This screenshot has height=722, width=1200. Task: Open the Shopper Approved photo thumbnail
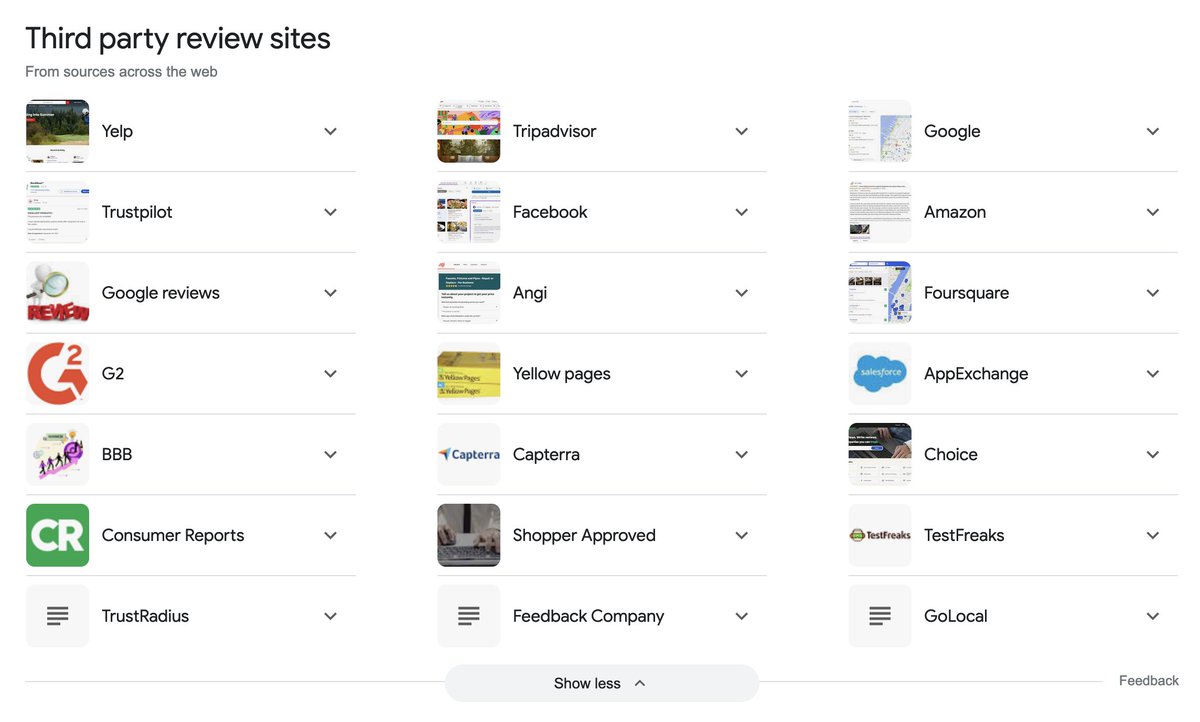point(468,535)
